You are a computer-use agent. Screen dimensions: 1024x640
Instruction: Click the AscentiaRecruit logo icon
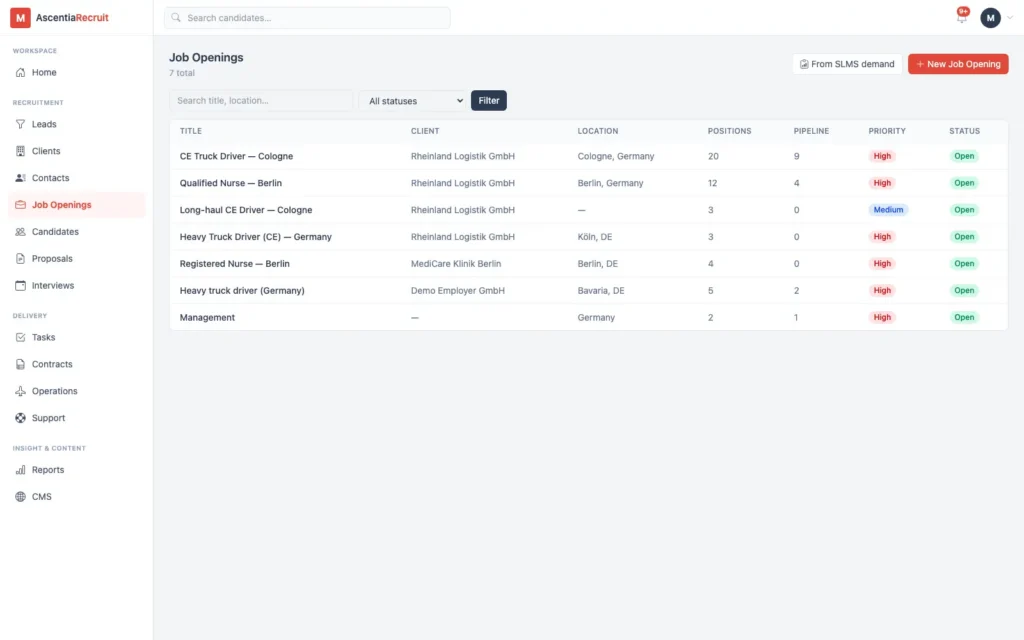(x=20, y=18)
